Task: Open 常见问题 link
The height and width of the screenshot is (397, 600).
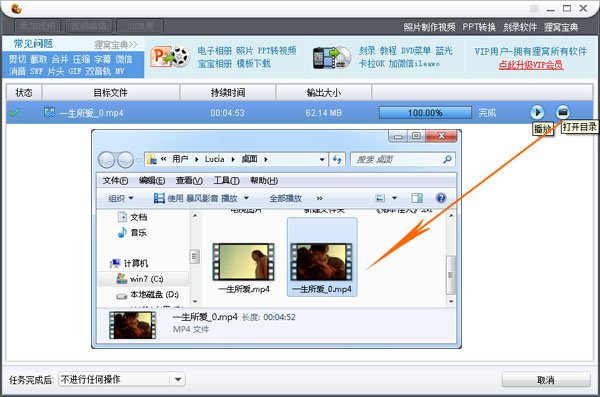Action: click(x=33, y=44)
